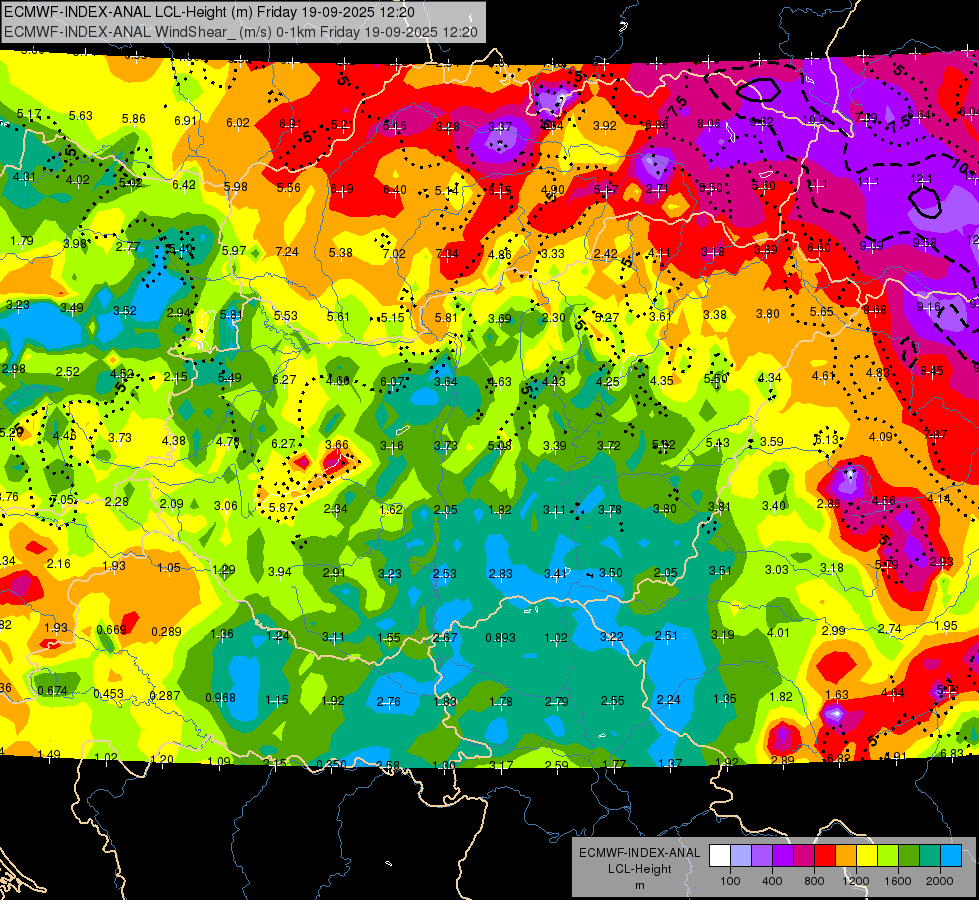Click the wind shear value 8.06
Viewport: 979px width, 900px height.
pos(709,124)
